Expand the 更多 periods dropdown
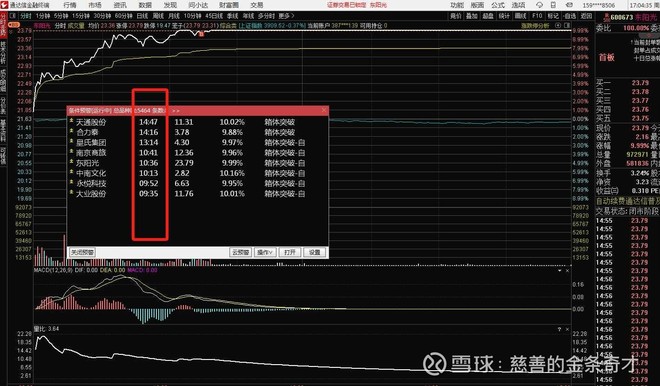The height and width of the screenshot is (386, 660). point(286,16)
